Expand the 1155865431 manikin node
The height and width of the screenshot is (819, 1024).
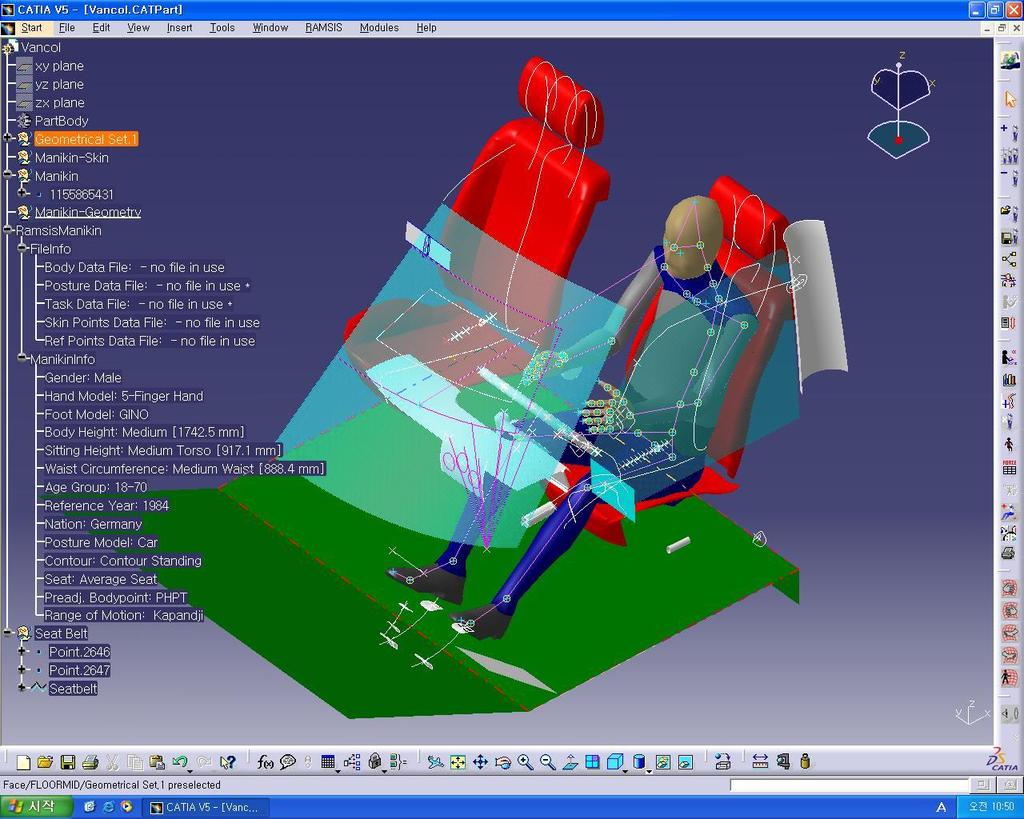pos(23,193)
